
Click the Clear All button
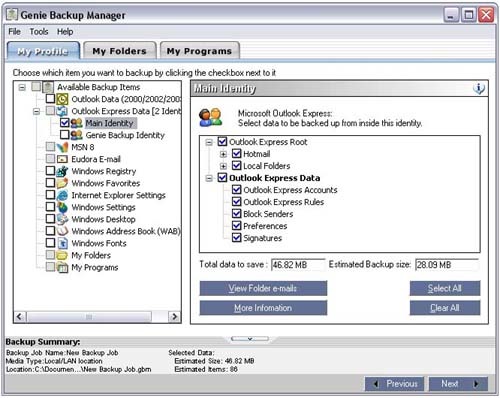[x=445, y=308]
